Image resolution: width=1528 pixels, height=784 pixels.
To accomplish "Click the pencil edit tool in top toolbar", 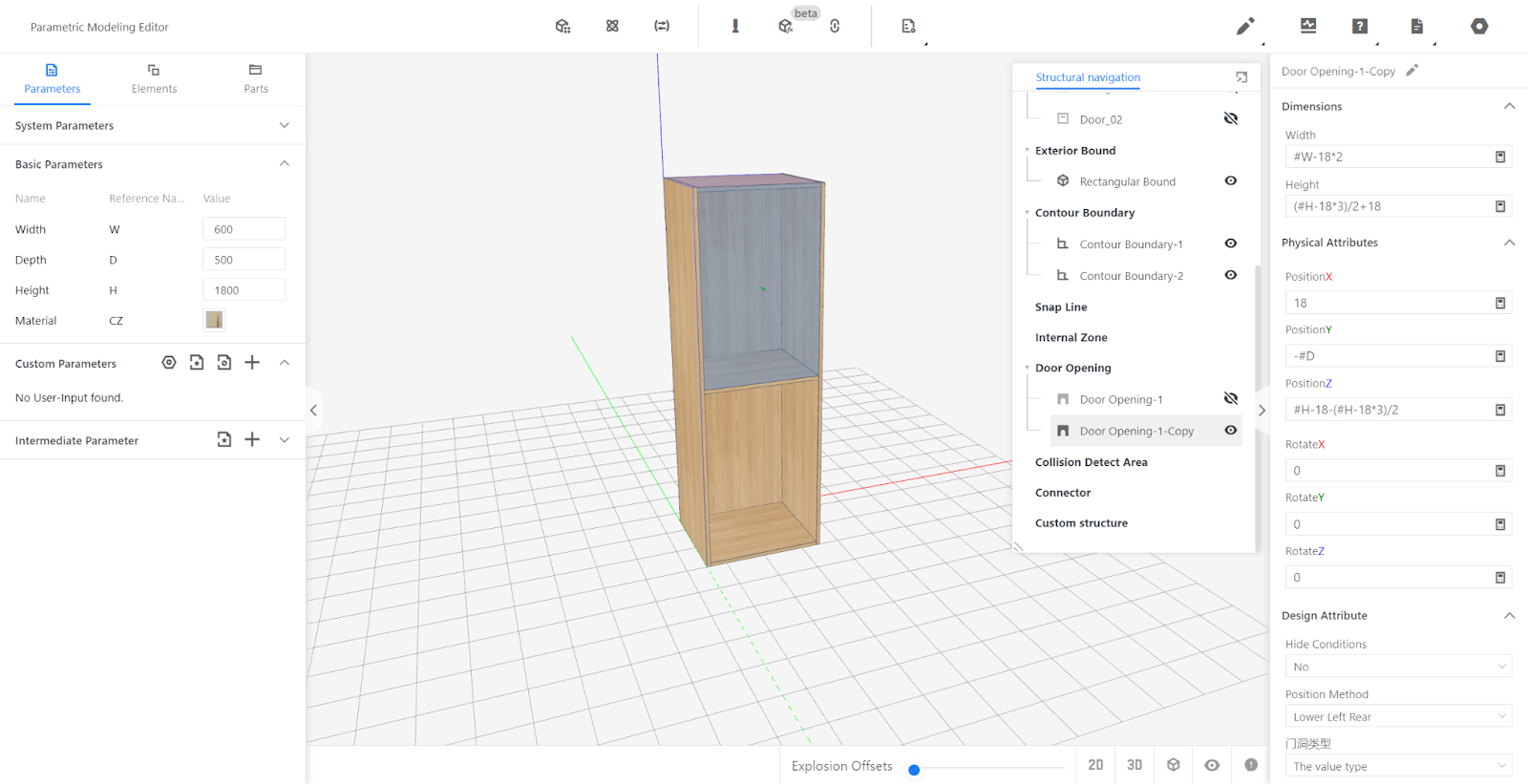I will (1244, 27).
